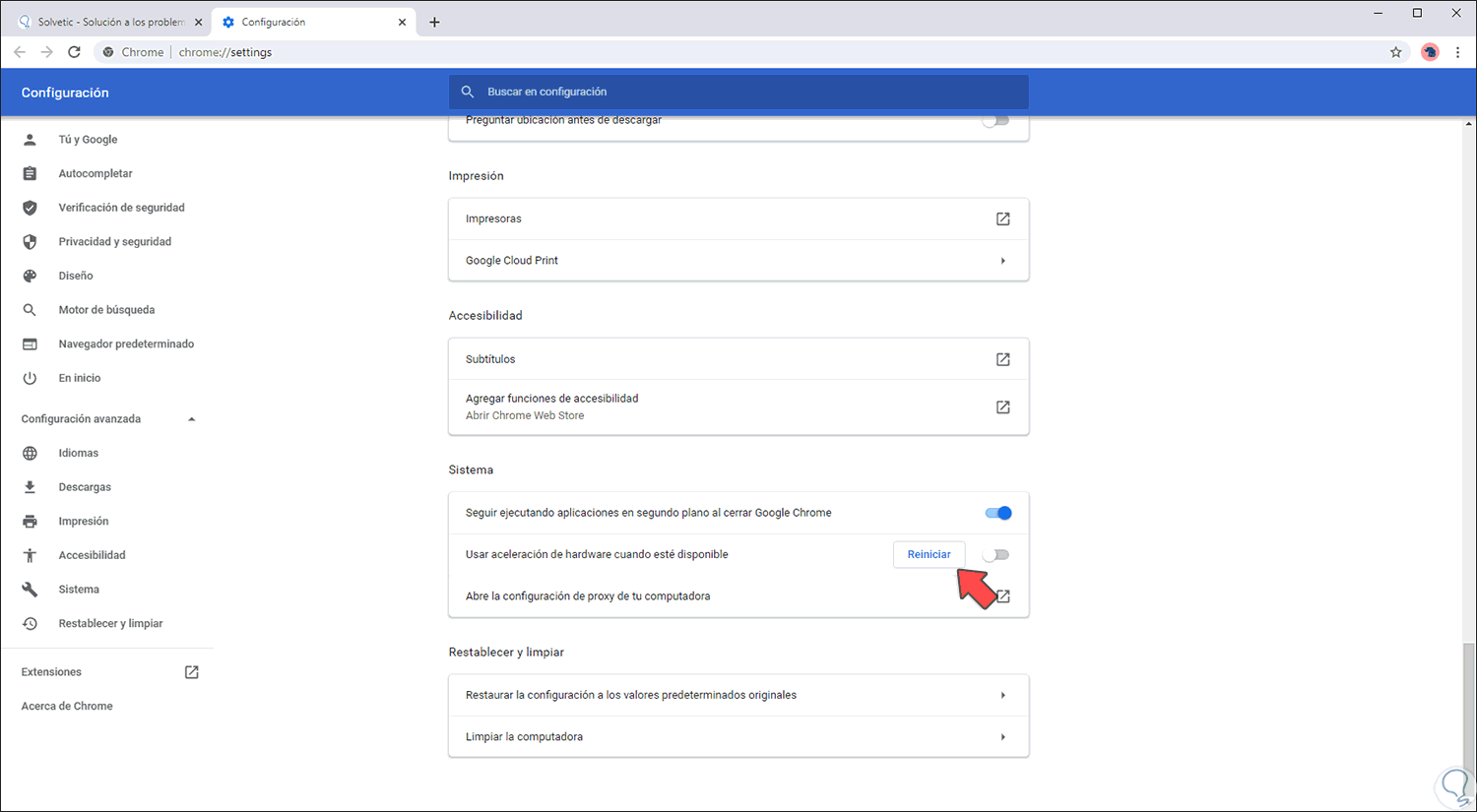1477x812 pixels.
Task: Click the back navigation arrow
Action: click(x=20, y=52)
